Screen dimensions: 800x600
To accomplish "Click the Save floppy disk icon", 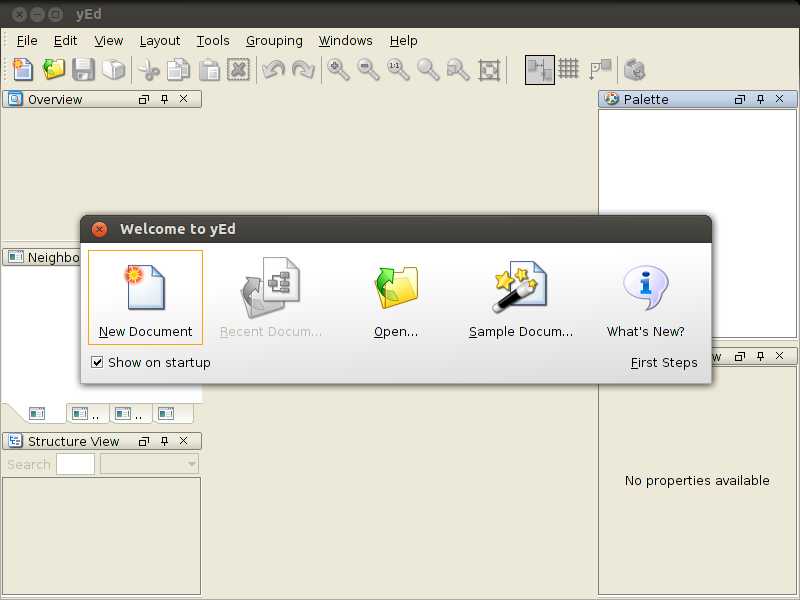I will tap(83, 69).
